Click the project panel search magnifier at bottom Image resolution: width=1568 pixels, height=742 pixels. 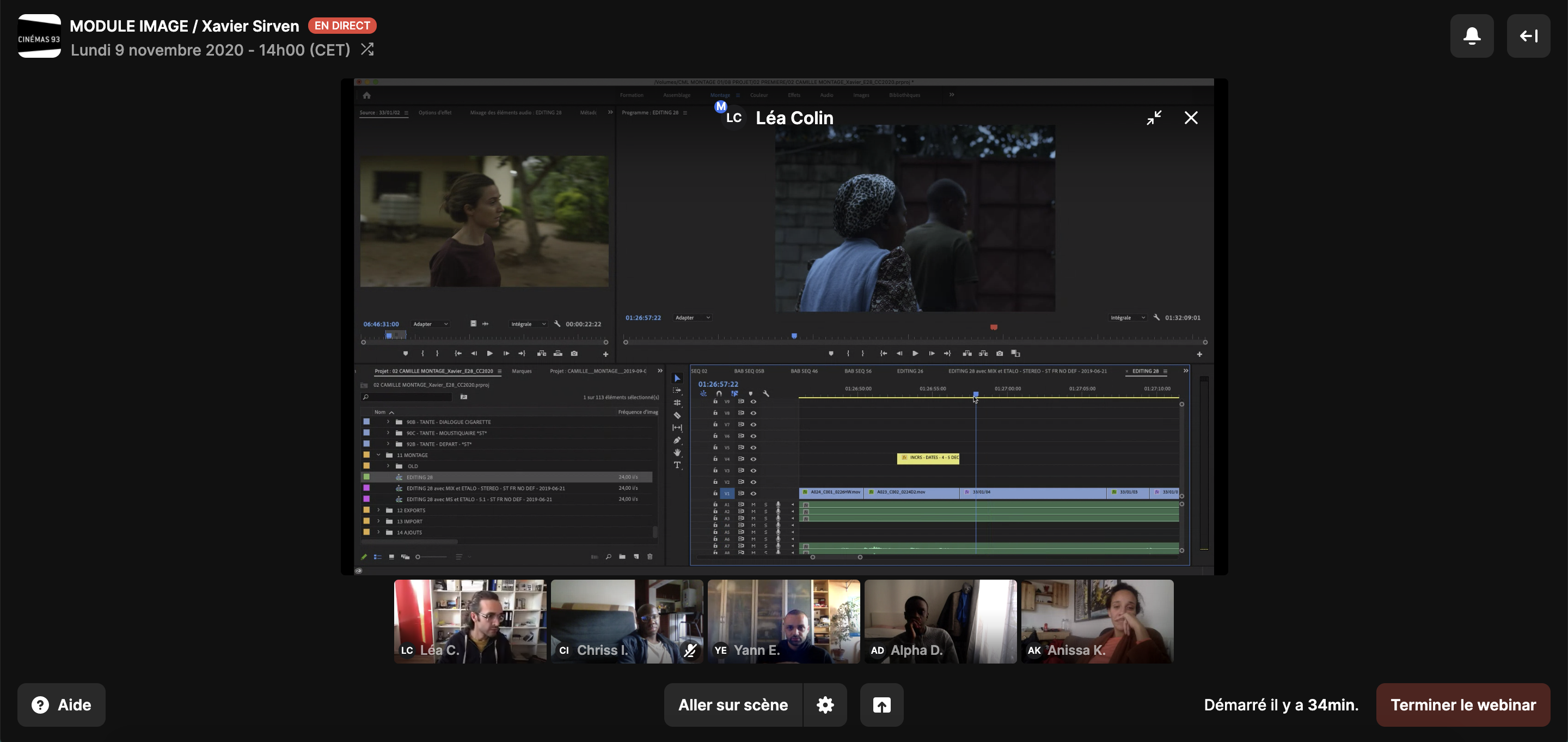pyautogui.click(x=608, y=557)
